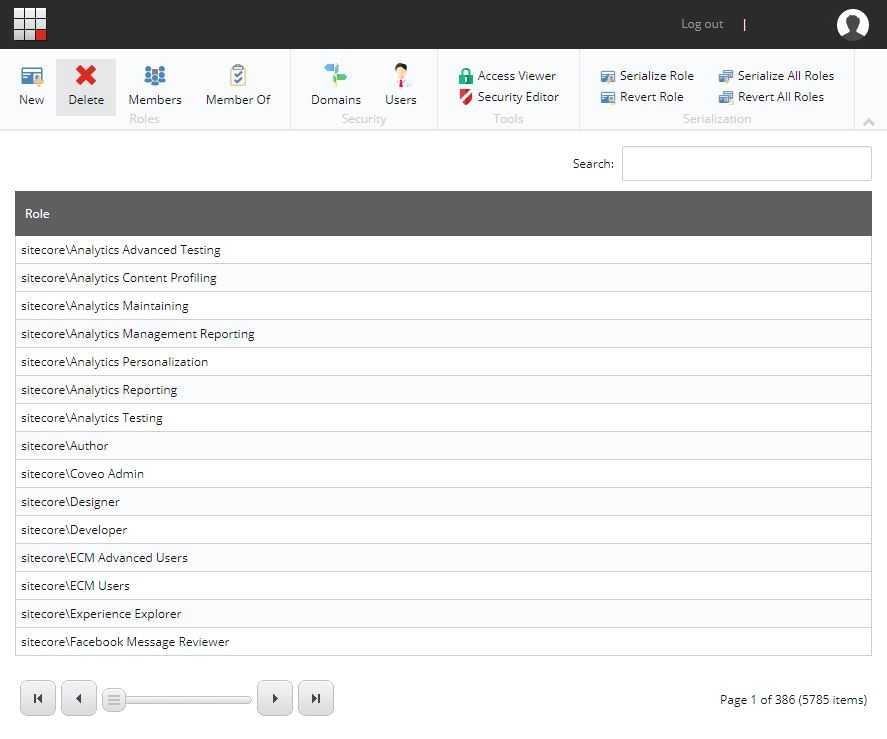
Task: Click Serialize Role in the ribbon
Action: pos(647,76)
